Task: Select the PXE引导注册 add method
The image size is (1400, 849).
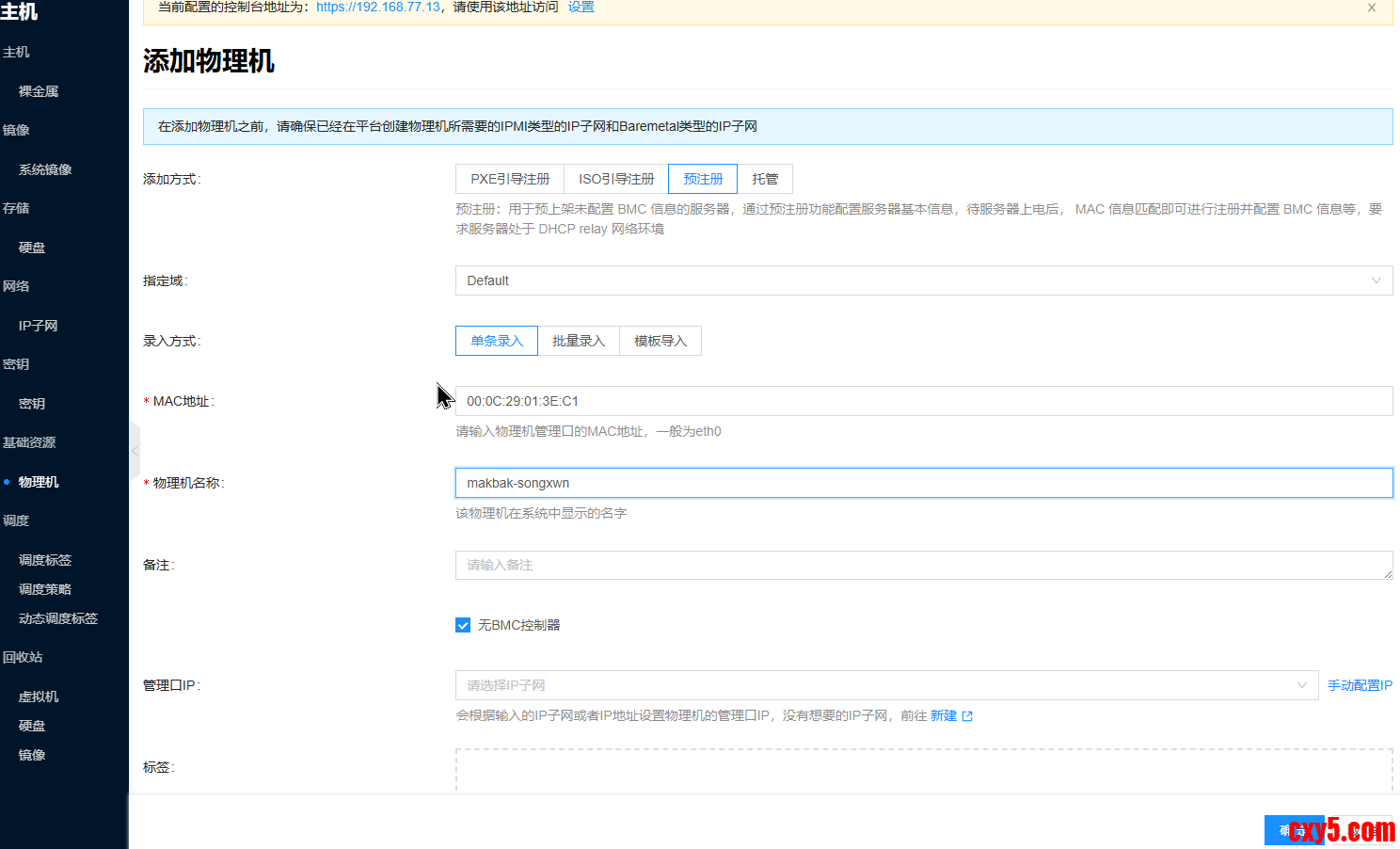Action: point(510,179)
